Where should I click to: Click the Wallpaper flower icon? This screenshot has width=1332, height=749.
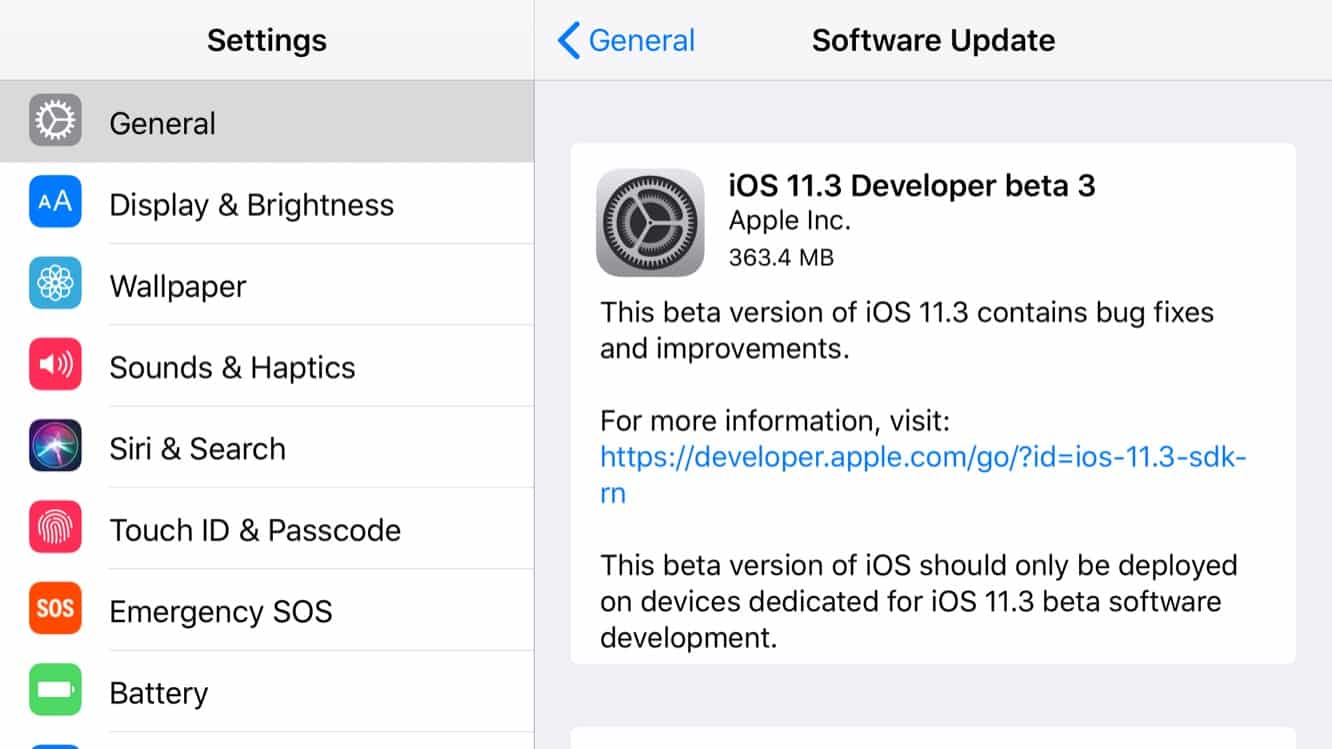pyautogui.click(x=55, y=284)
